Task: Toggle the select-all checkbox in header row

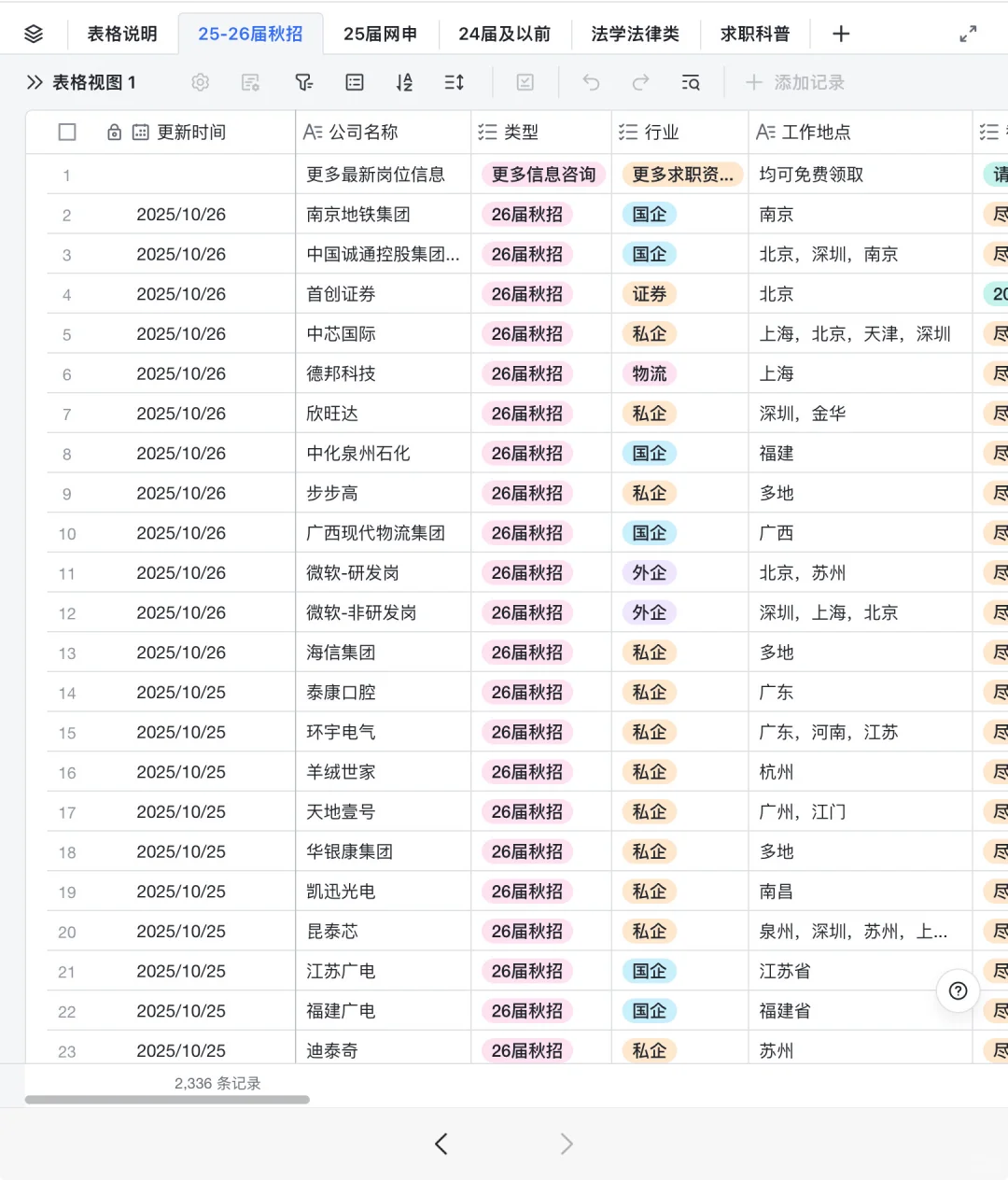Action: (67, 132)
